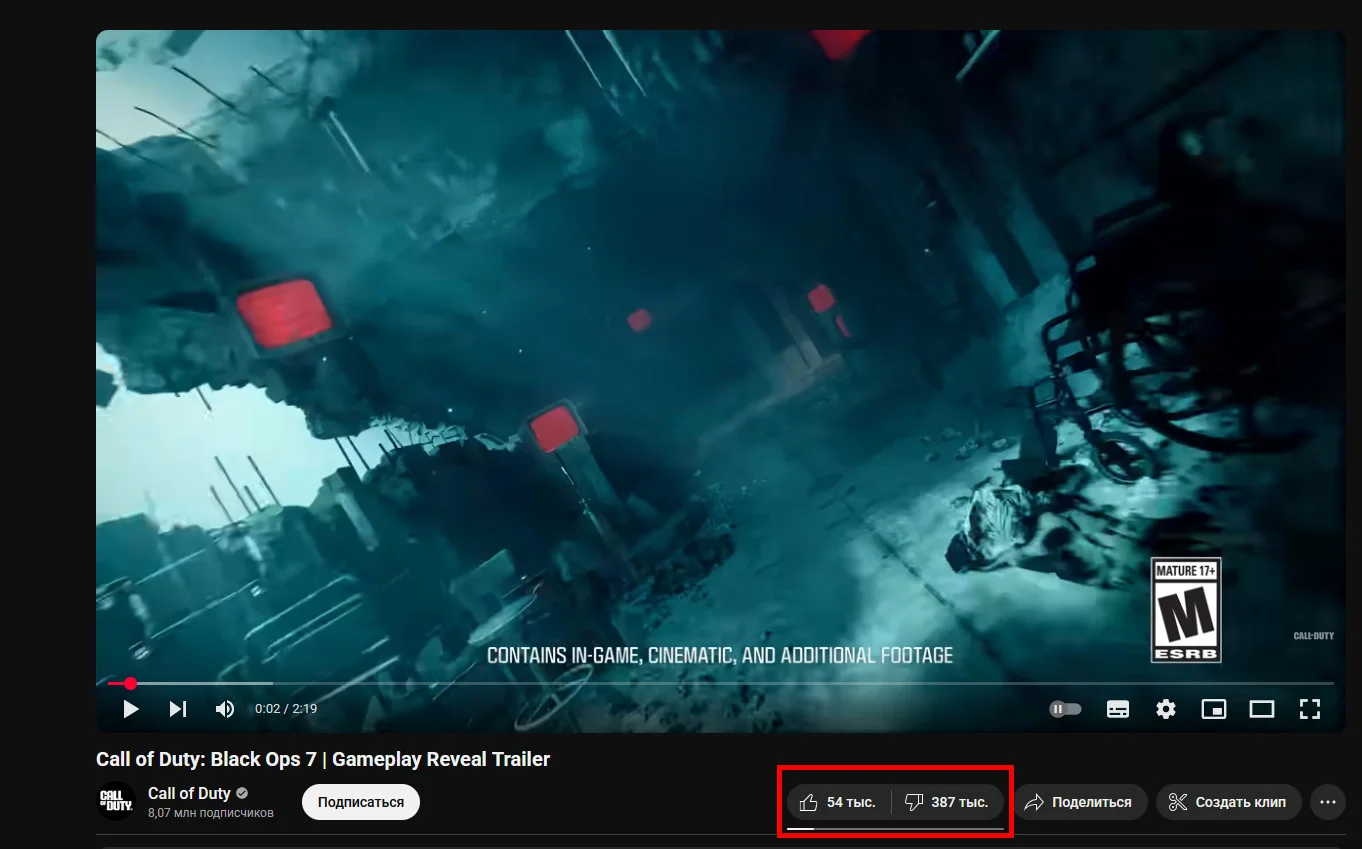The width and height of the screenshot is (1362, 849).
Task: Click the red playhead on the progress bar
Action: (x=130, y=684)
